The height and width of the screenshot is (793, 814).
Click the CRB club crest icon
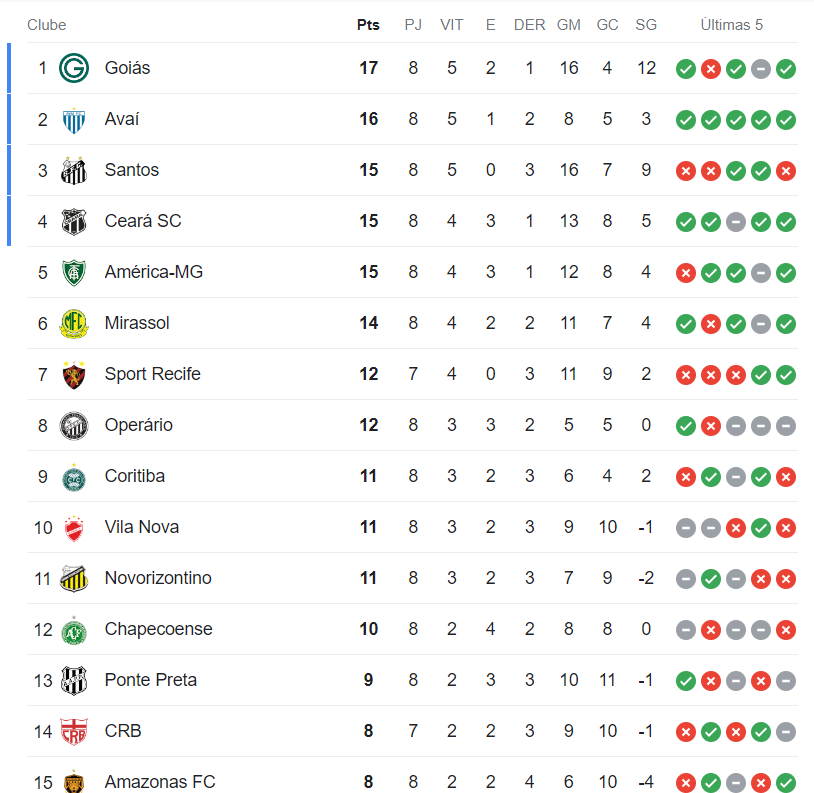coord(74,731)
